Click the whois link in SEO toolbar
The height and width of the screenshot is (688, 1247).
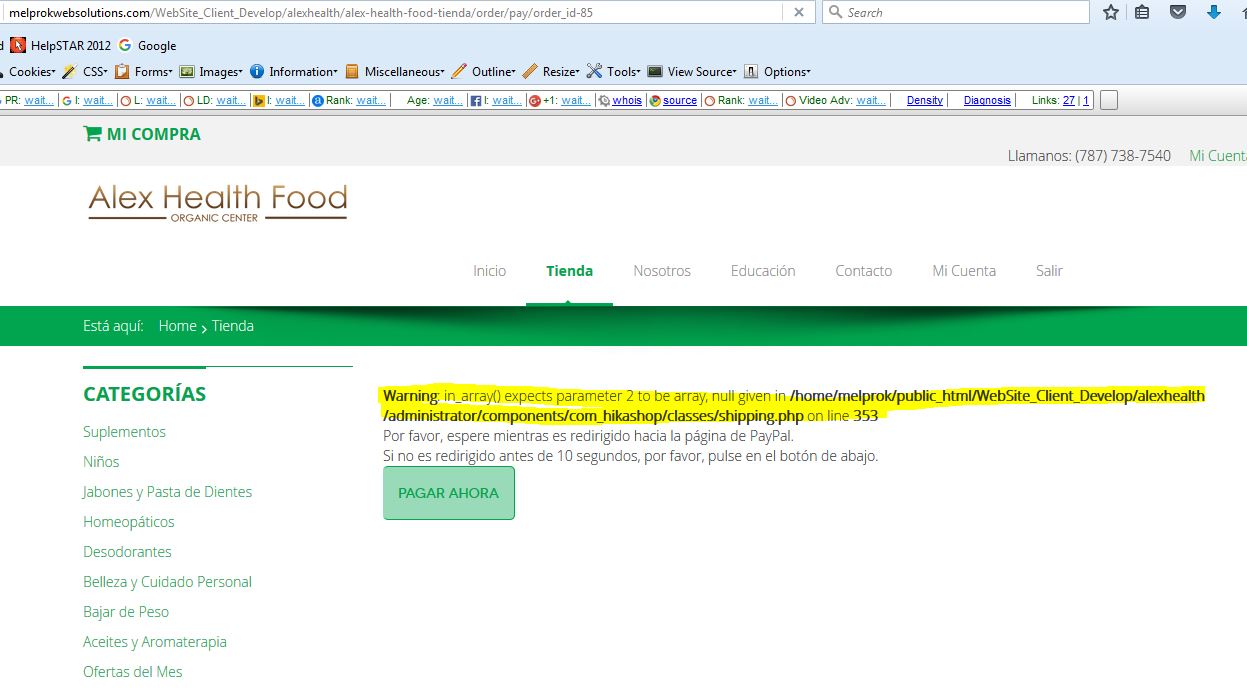point(627,100)
